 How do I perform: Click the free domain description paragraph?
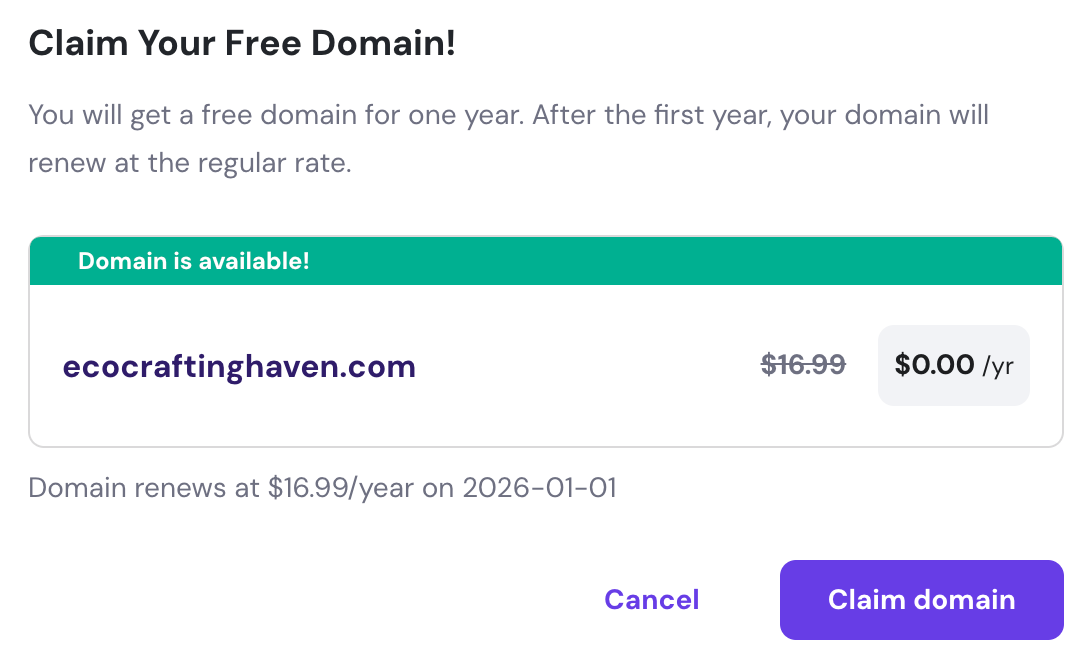[508, 138]
